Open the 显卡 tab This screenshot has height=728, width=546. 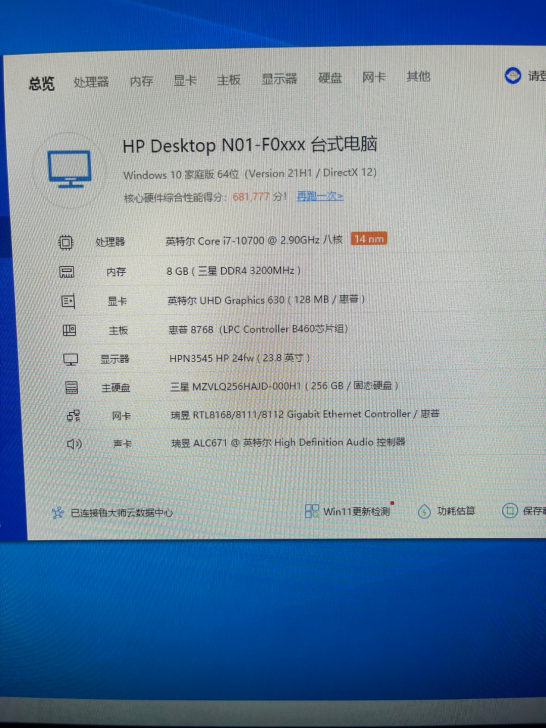[x=185, y=80]
